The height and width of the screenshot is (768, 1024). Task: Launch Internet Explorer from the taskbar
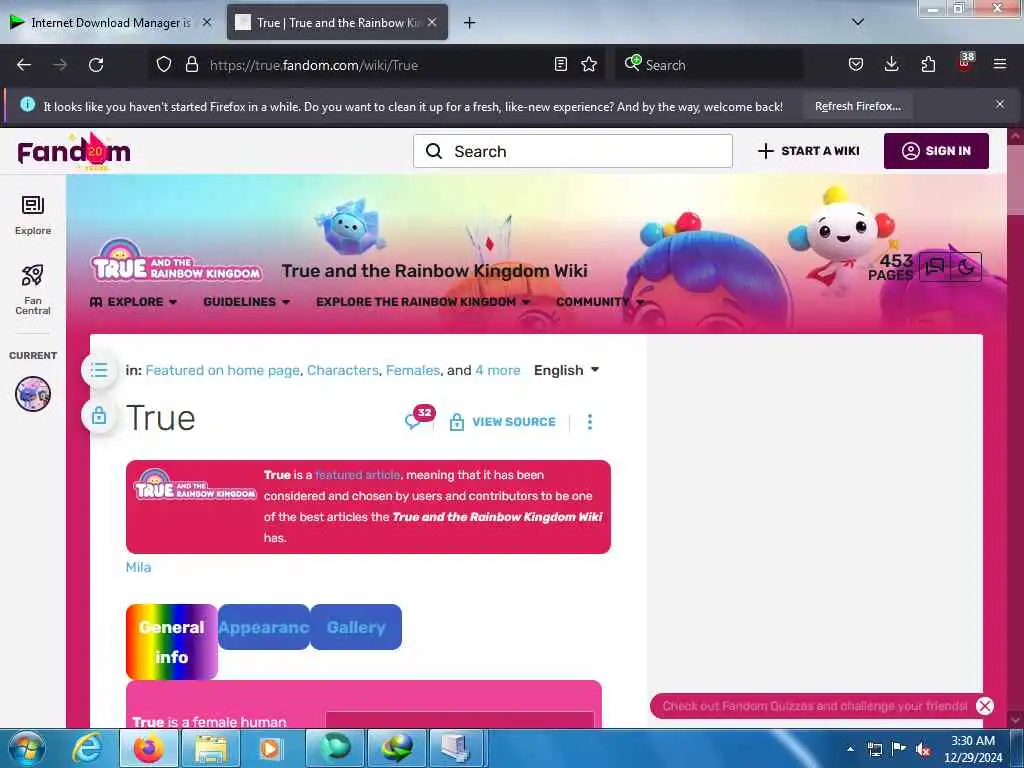pos(87,748)
